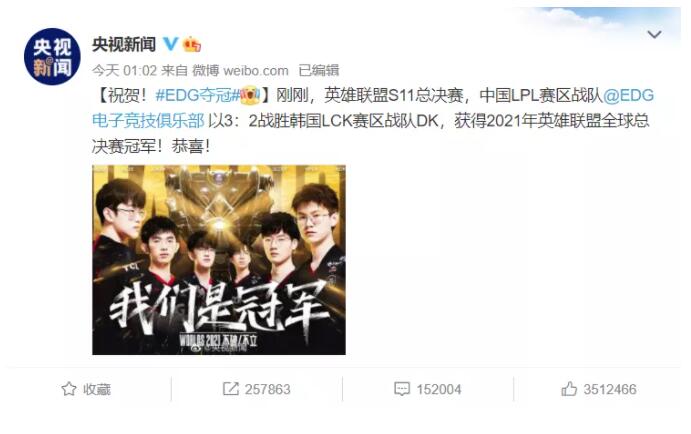Click the 电子竞技俱乐部 mention text
Image resolution: width=691 pixels, height=434 pixels.
pos(148,120)
